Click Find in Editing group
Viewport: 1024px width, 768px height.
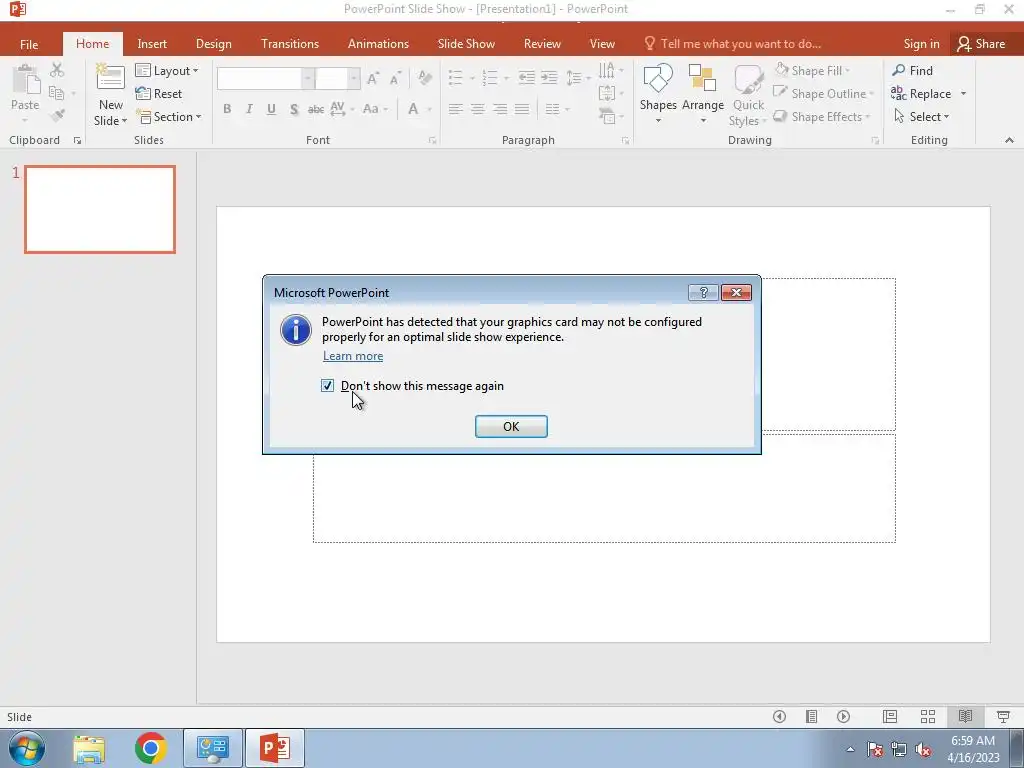point(912,71)
